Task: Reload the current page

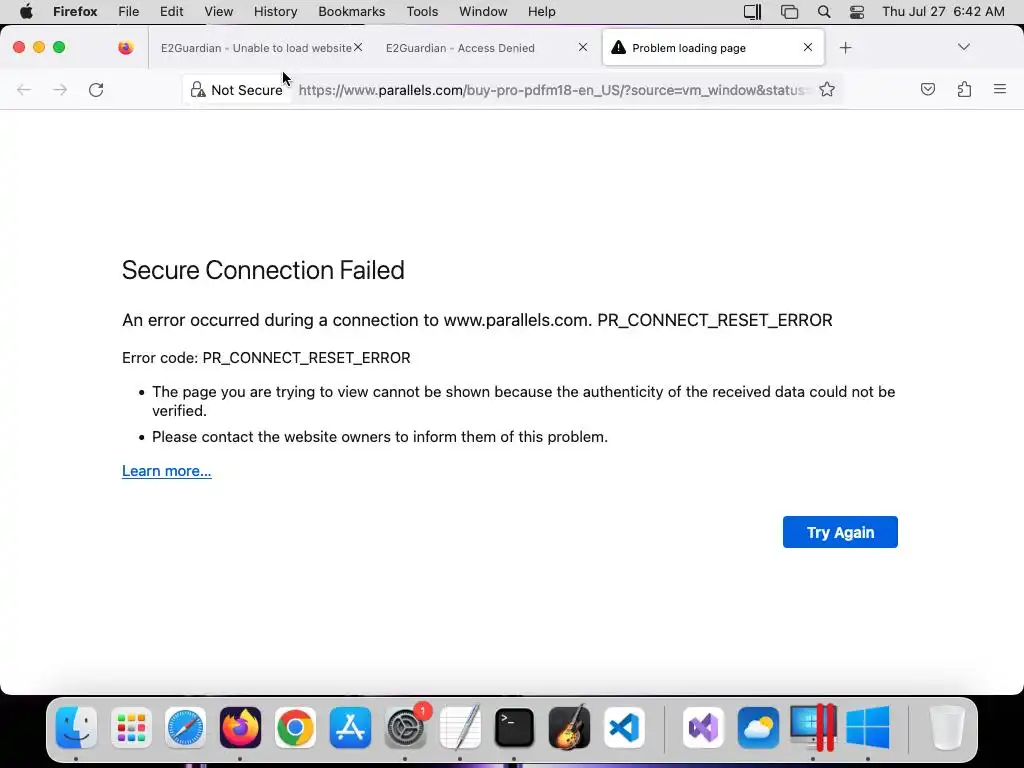Action: tap(96, 90)
